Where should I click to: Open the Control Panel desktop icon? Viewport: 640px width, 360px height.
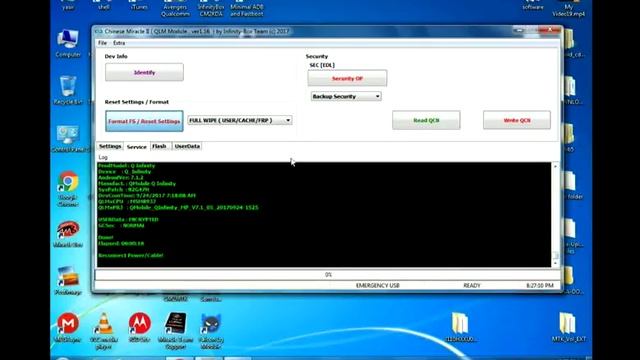(x=68, y=139)
